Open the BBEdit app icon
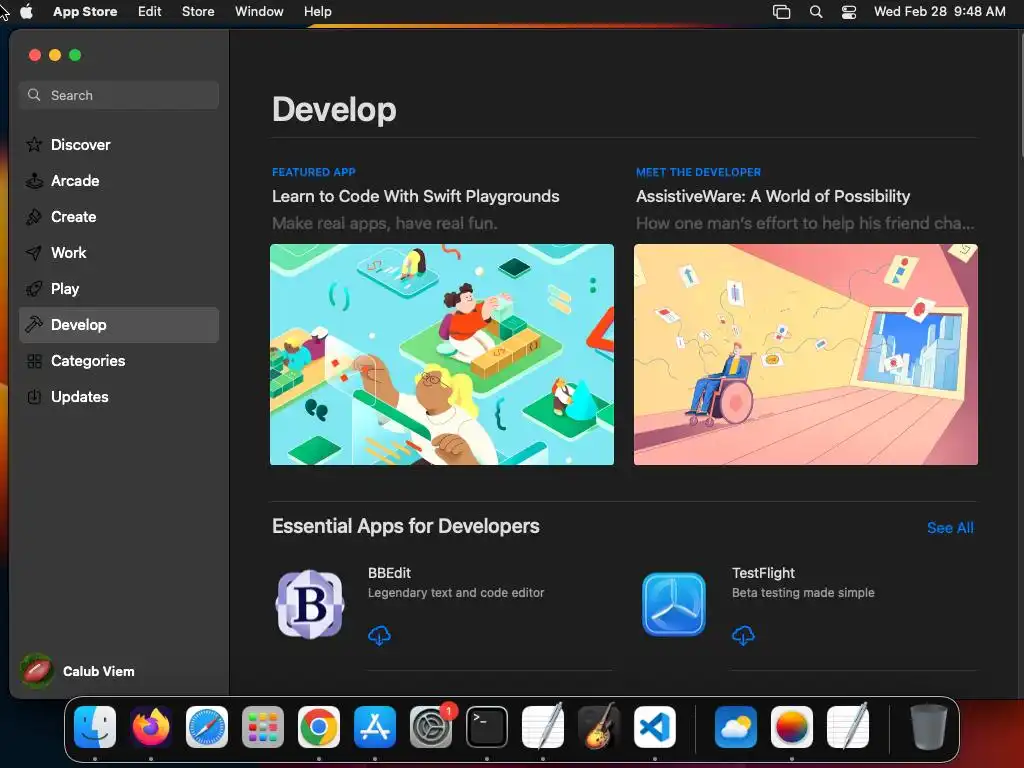Viewport: 1024px width, 768px height. coord(310,604)
